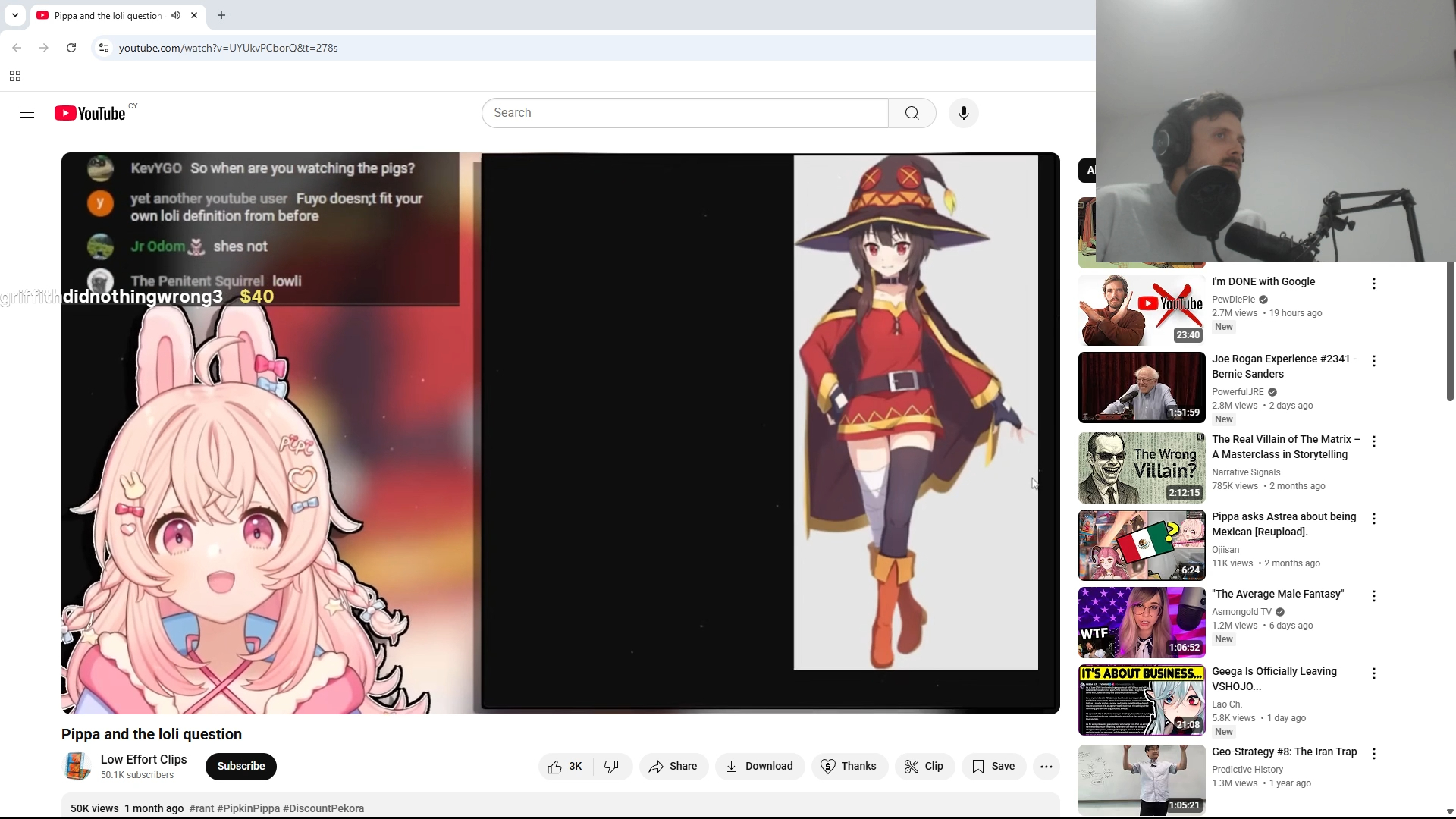1456x819 pixels.
Task: Mute the tab using speaker icon
Action: (x=176, y=15)
